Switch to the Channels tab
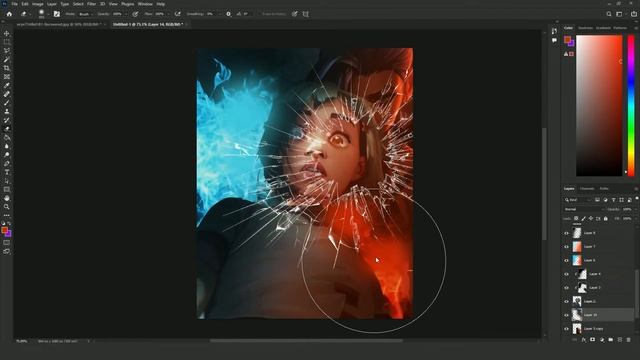This screenshot has height=360, width=640. 587,189
